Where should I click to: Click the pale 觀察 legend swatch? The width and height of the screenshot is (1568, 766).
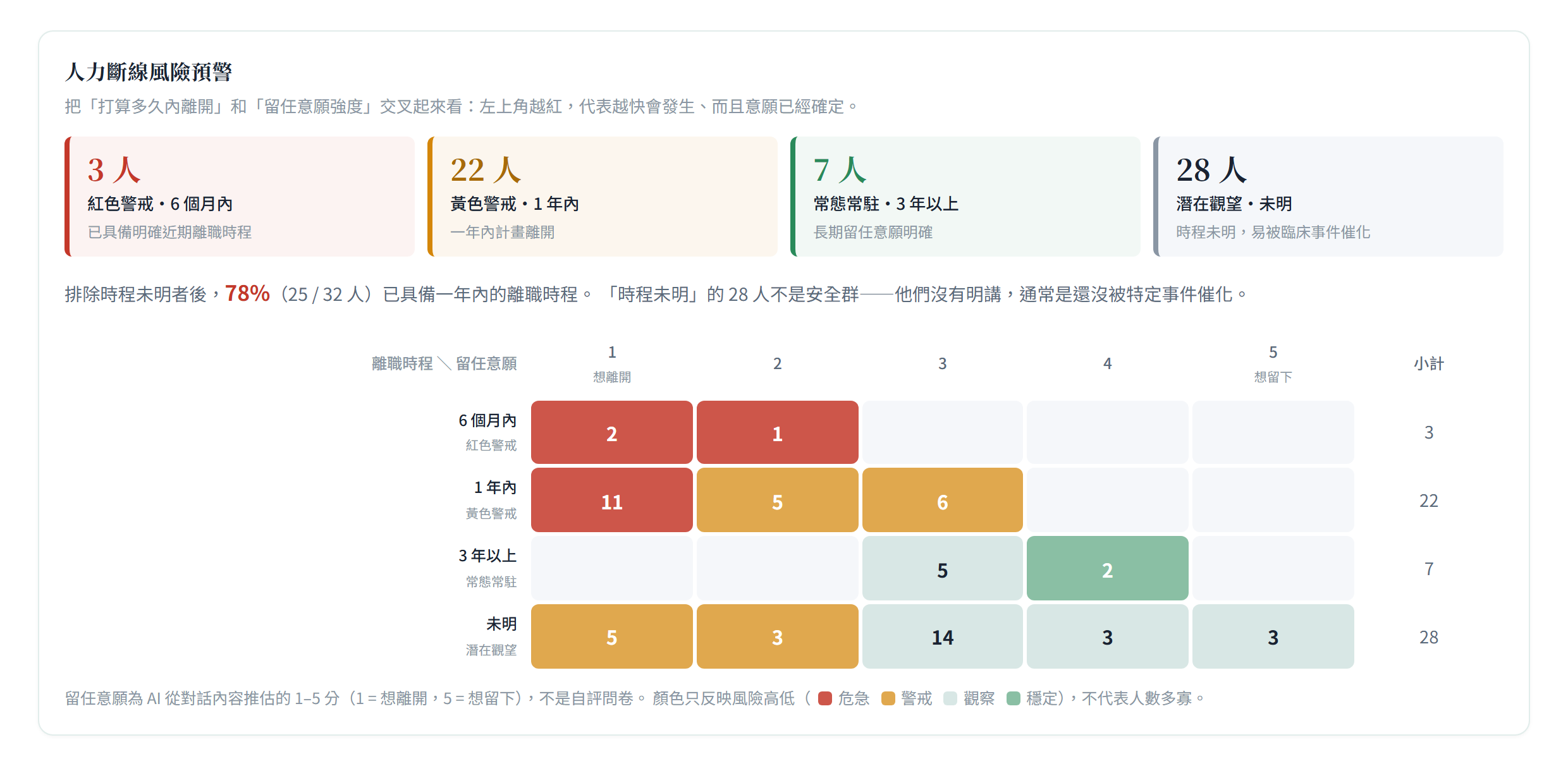coord(950,698)
